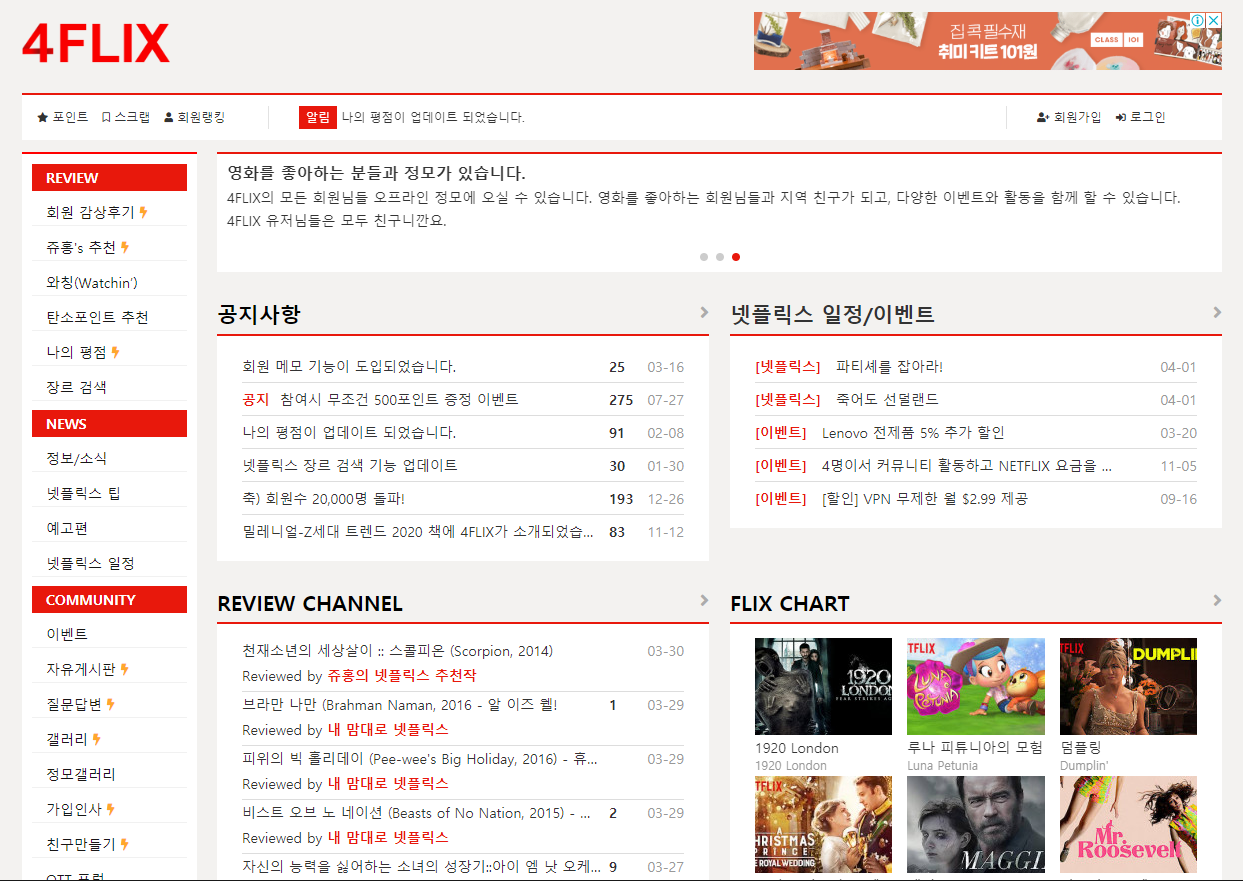Open notice 회원 메모 기능이 도입되었습니다
Screen dimensions: 1243x881
coord(349,367)
